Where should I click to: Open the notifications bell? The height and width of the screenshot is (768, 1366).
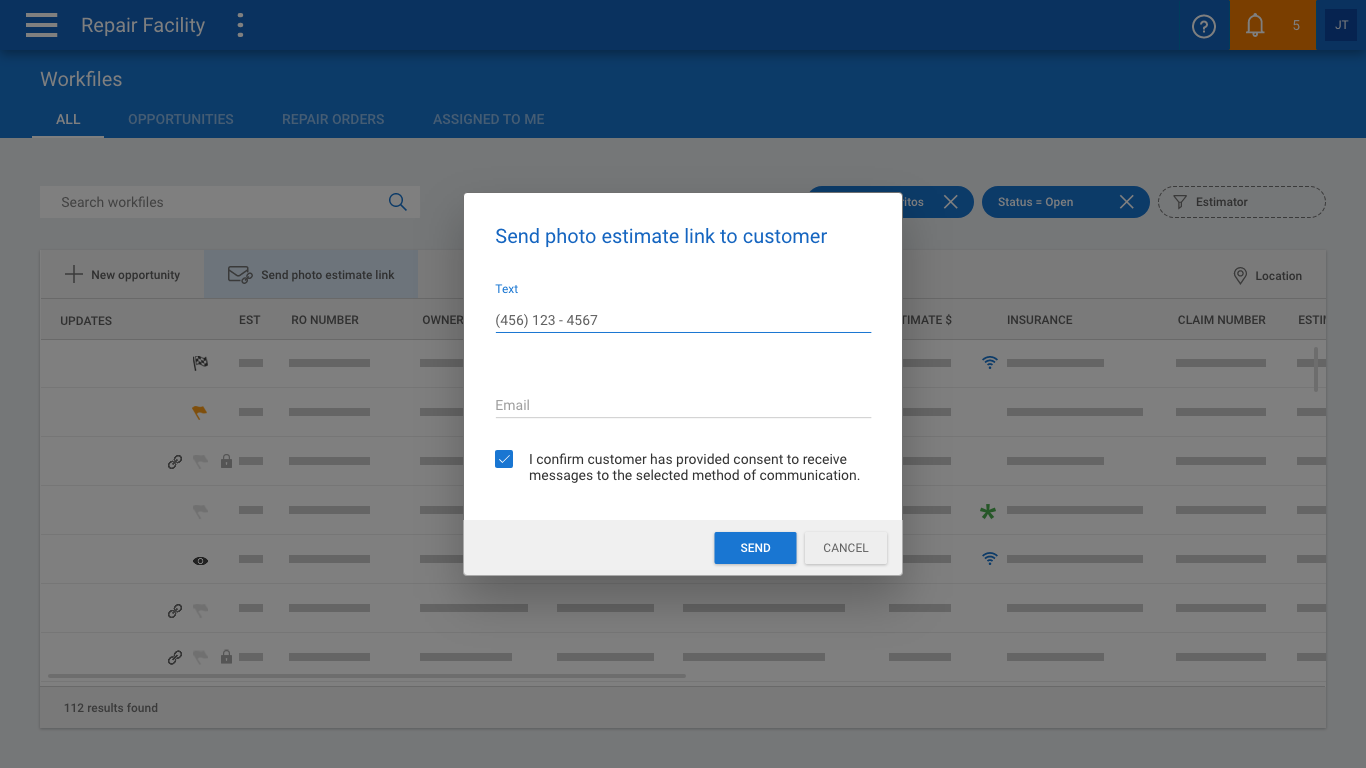pos(1255,25)
